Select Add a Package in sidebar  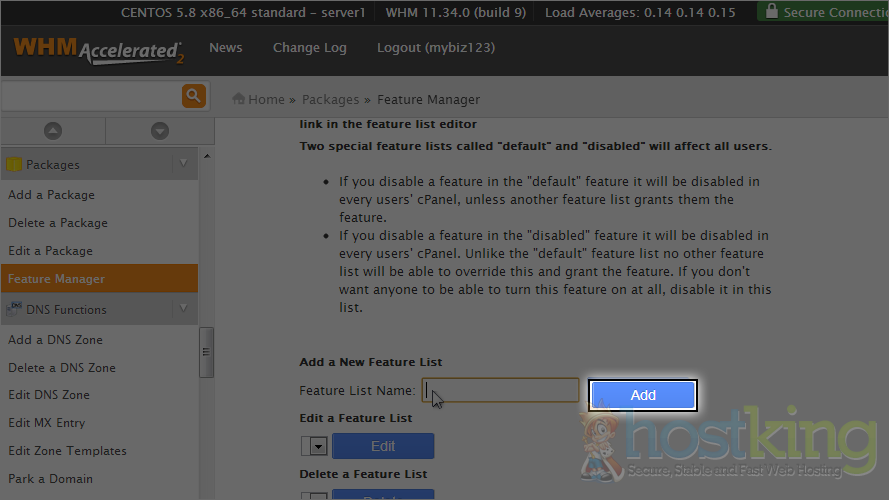point(51,195)
